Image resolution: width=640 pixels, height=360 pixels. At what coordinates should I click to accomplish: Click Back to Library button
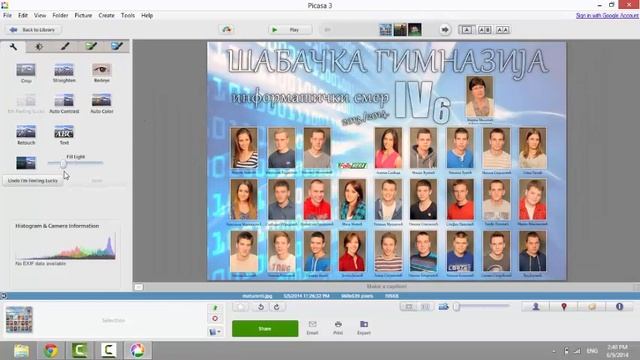[x=33, y=30]
